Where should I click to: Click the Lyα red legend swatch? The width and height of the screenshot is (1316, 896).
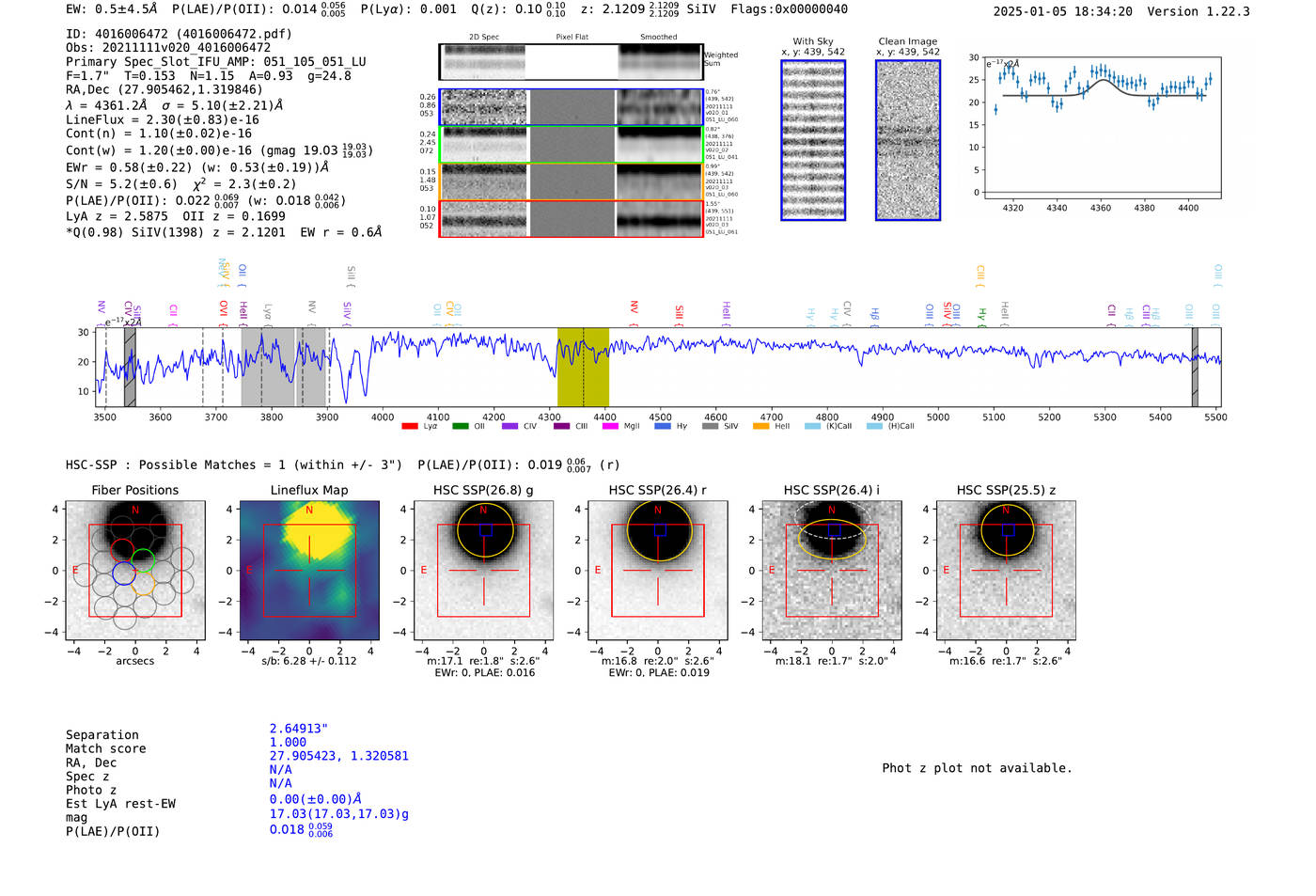click(410, 427)
